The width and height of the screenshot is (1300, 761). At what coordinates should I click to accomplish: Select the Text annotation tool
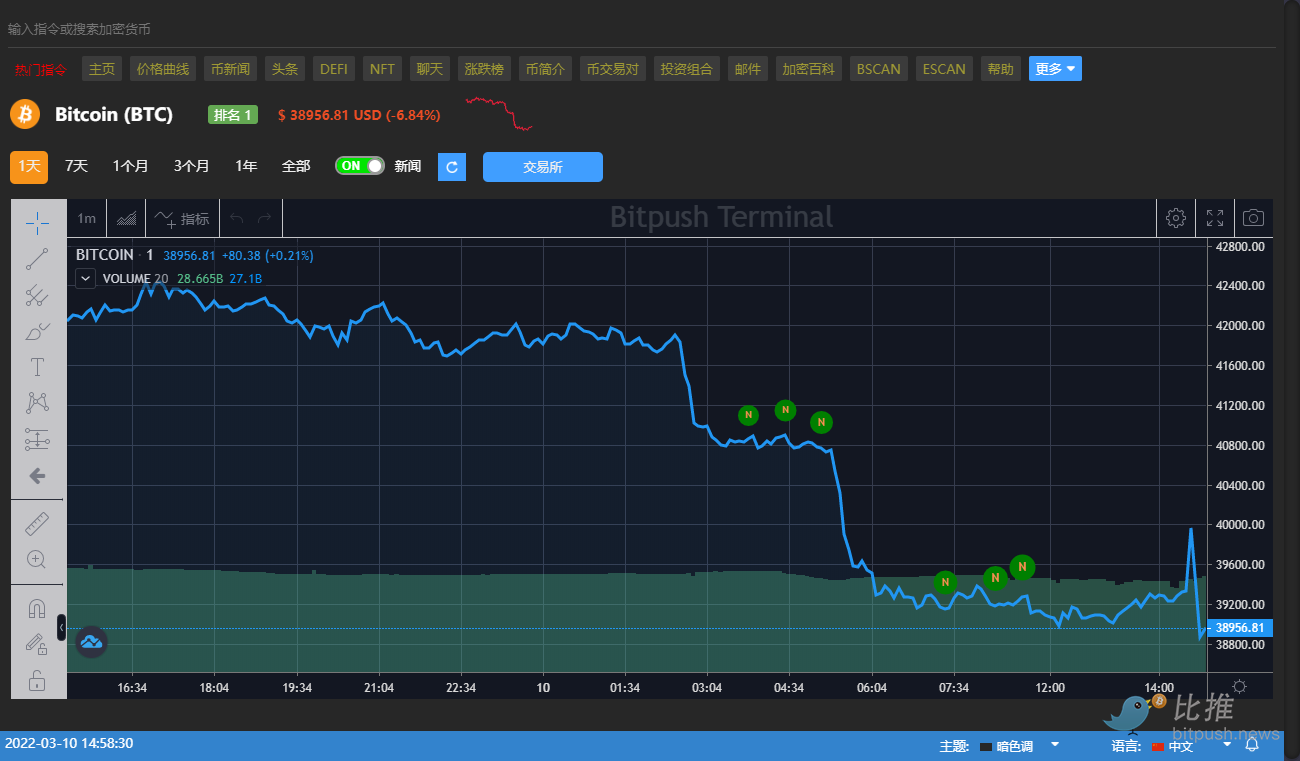[x=37, y=367]
